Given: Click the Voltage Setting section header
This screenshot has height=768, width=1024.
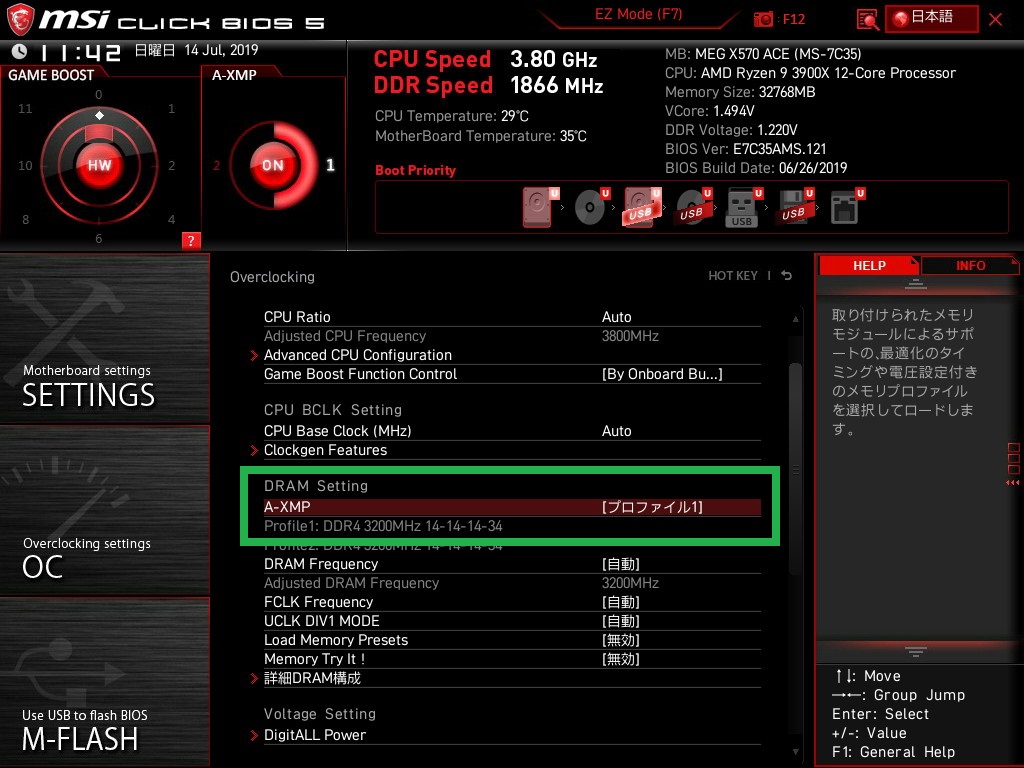Looking at the screenshot, I should (x=320, y=714).
